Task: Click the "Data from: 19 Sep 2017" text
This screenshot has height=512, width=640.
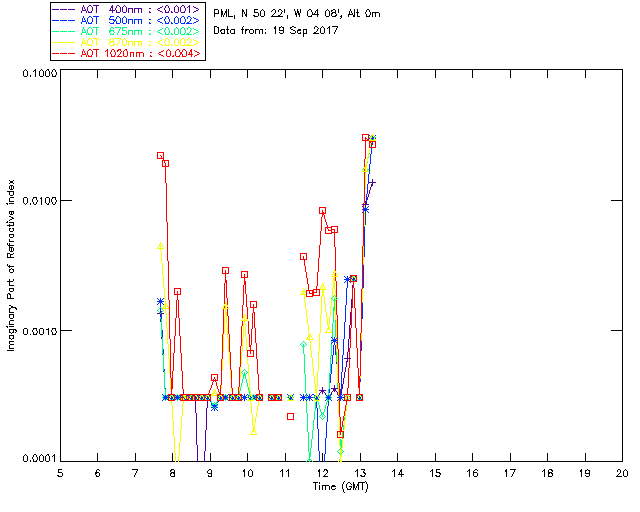Action: 276,31
